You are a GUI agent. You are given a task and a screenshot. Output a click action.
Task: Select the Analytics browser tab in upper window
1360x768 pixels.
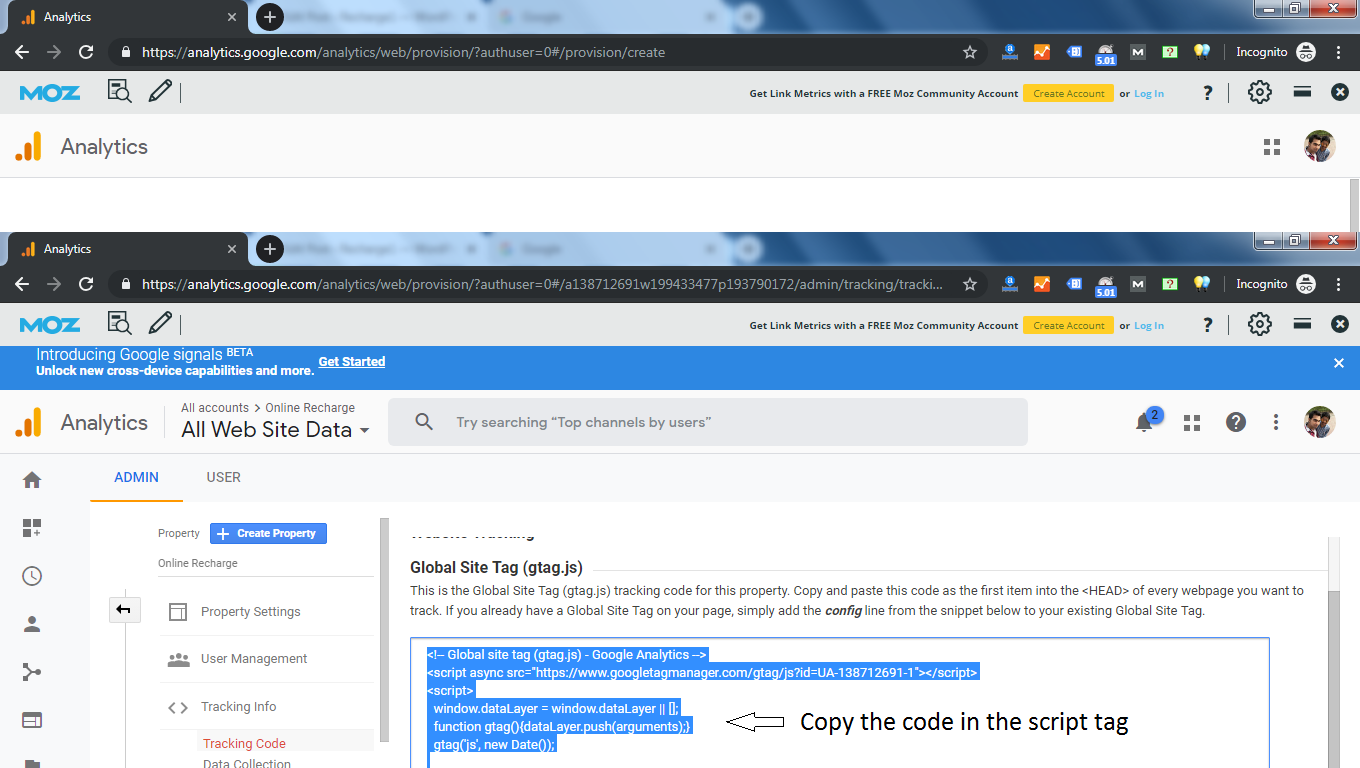(130, 17)
